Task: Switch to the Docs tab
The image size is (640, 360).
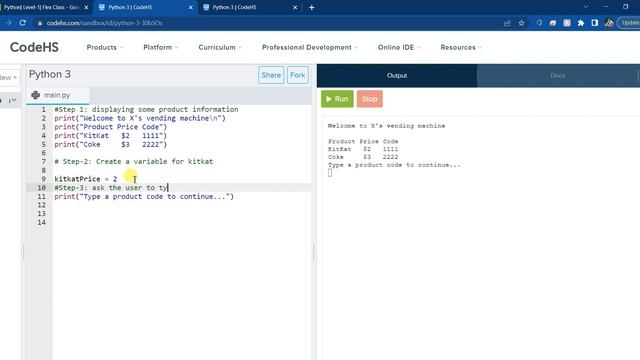Action: pyautogui.click(x=557, y=76)
